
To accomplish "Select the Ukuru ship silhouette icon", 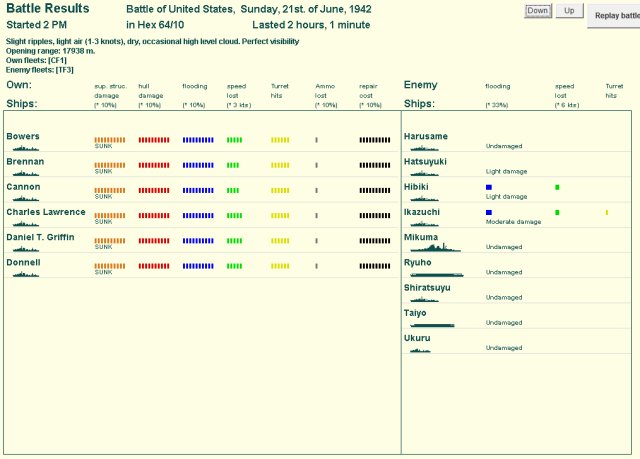I will click(x=420, y=349).
